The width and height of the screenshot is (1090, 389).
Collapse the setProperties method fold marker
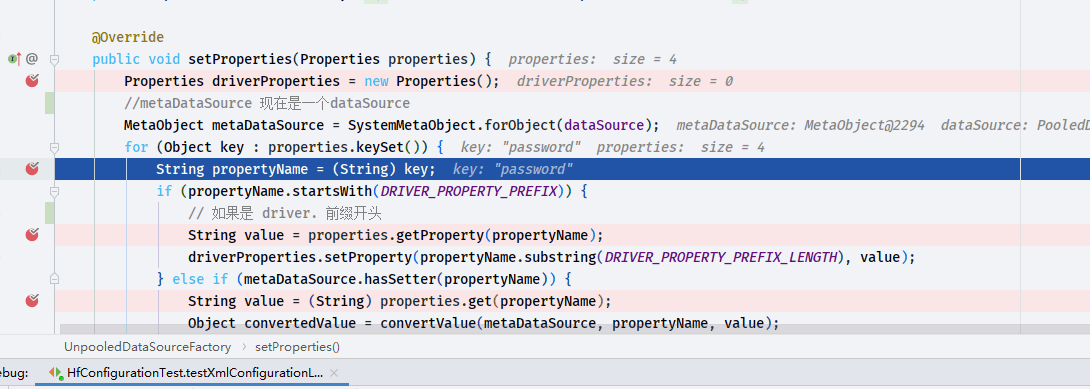coord(55,59)
